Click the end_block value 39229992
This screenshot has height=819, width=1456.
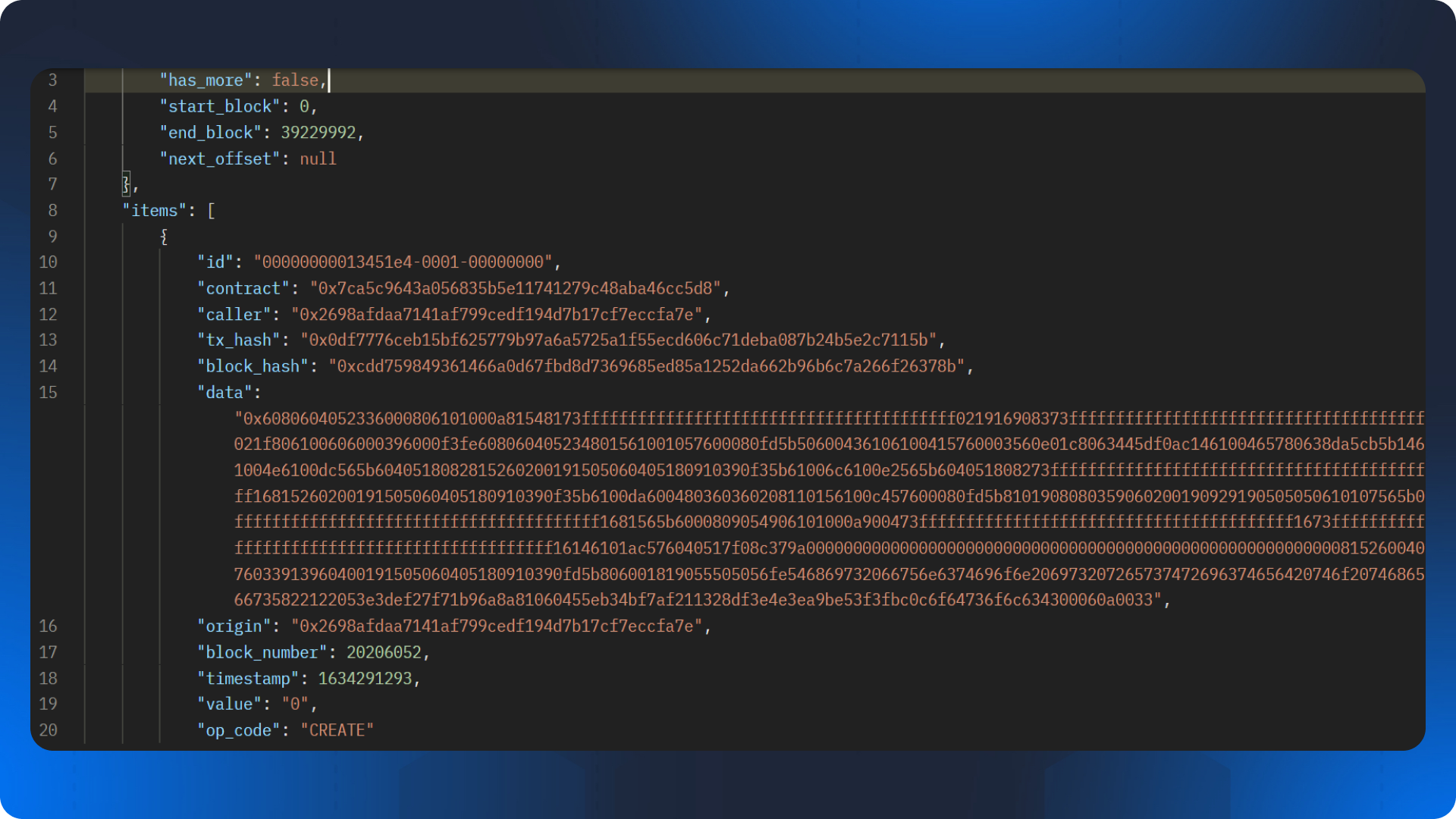click(x=318, y=133)
